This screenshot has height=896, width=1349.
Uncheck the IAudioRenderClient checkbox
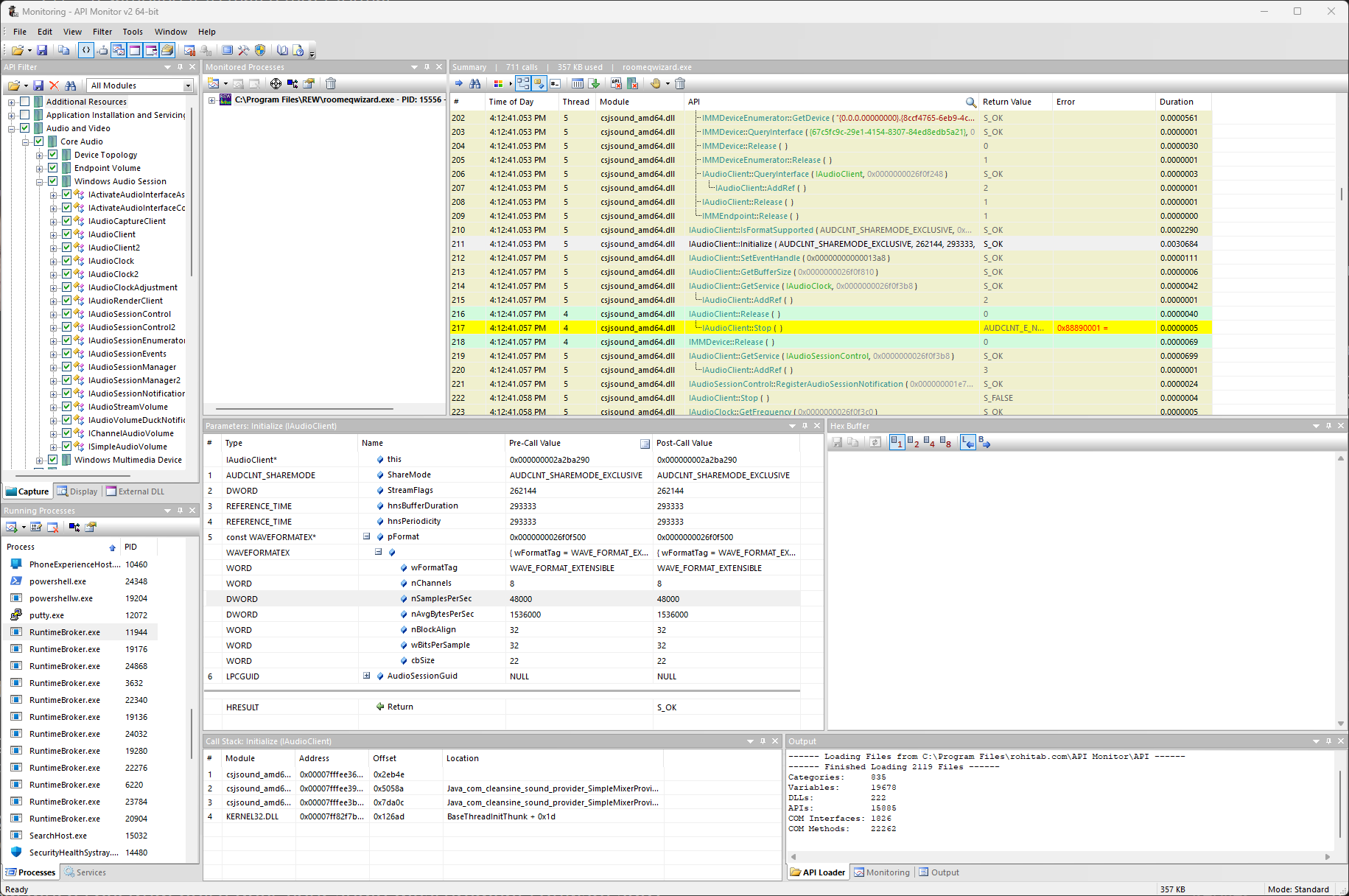pos(67,301)
